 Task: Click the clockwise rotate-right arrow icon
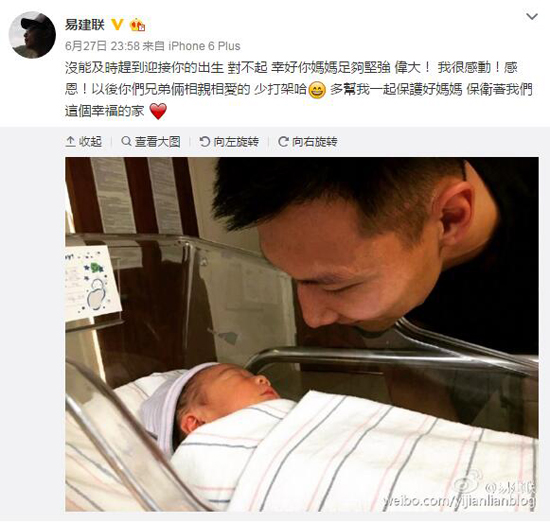click(x=283, y=142)
